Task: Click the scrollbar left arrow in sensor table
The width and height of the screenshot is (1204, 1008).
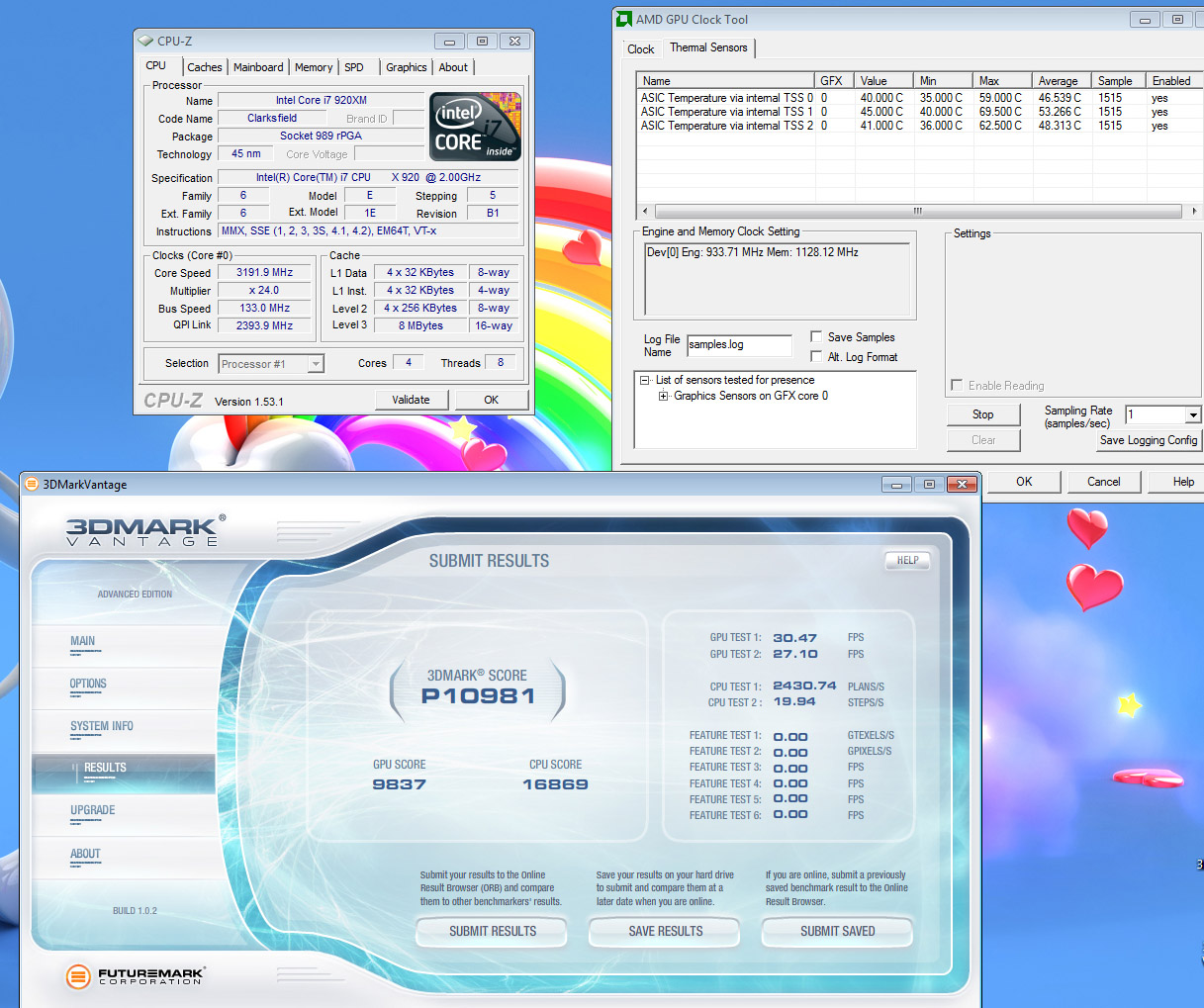Action: (x=645, y=211)
